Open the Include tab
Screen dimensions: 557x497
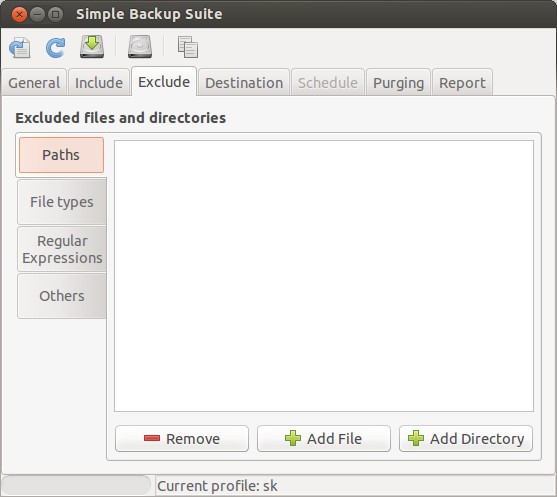tap(99, 82)
